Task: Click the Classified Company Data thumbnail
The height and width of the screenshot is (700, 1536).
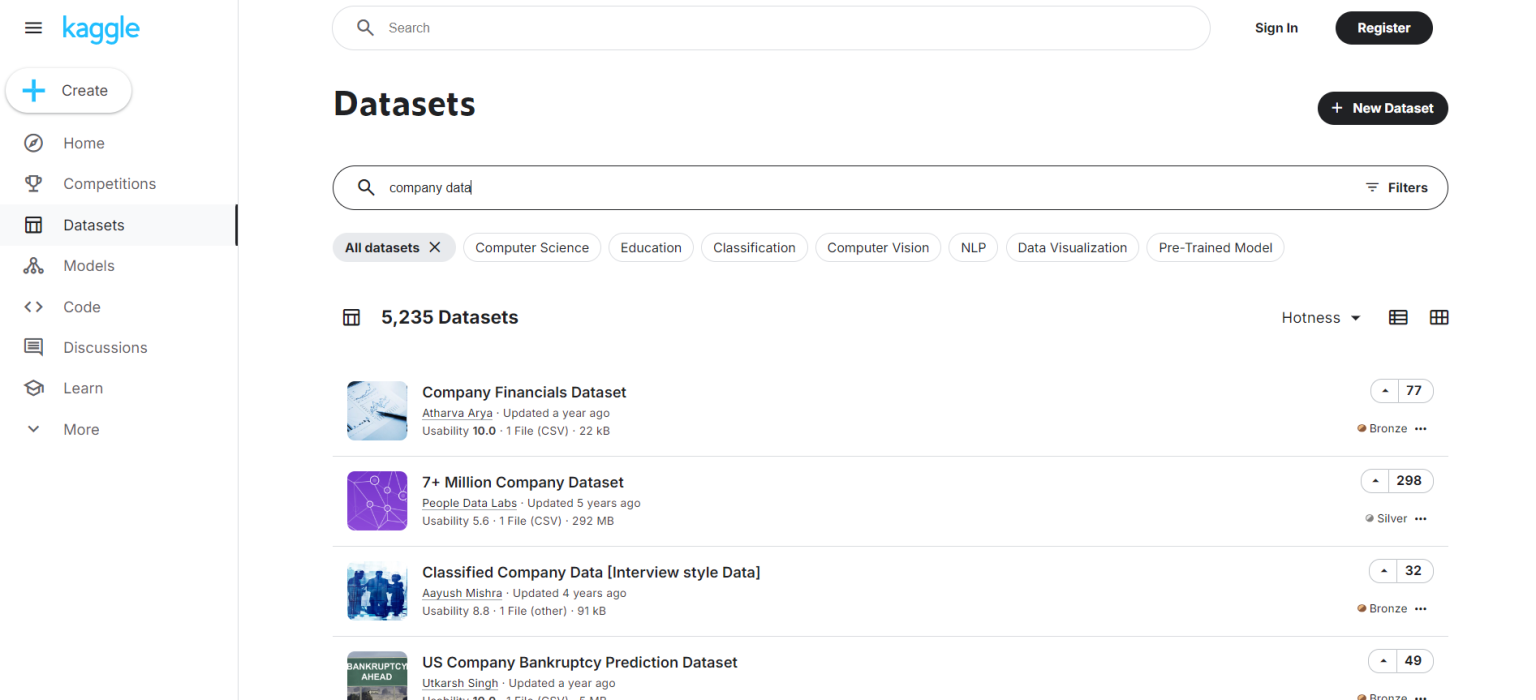Action: pyautogui.click(x=377, y=591)
